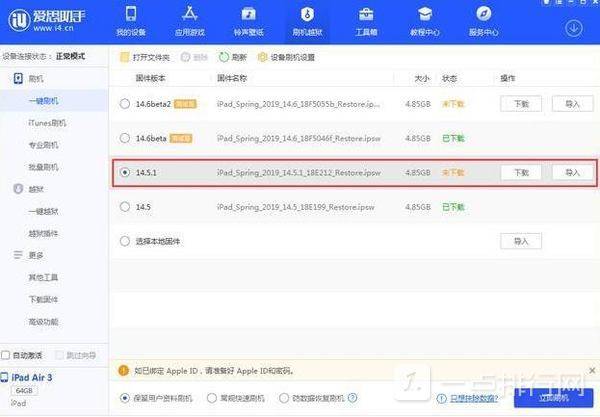Click the 大小 column header

pyautogui.click(x=422, y=78)
